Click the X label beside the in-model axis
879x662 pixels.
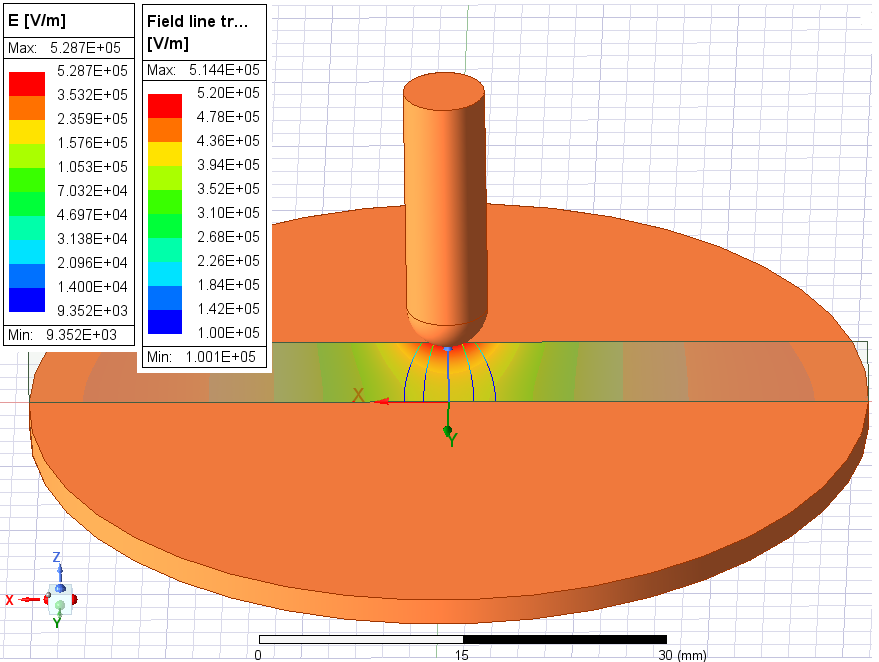[358, 396]
